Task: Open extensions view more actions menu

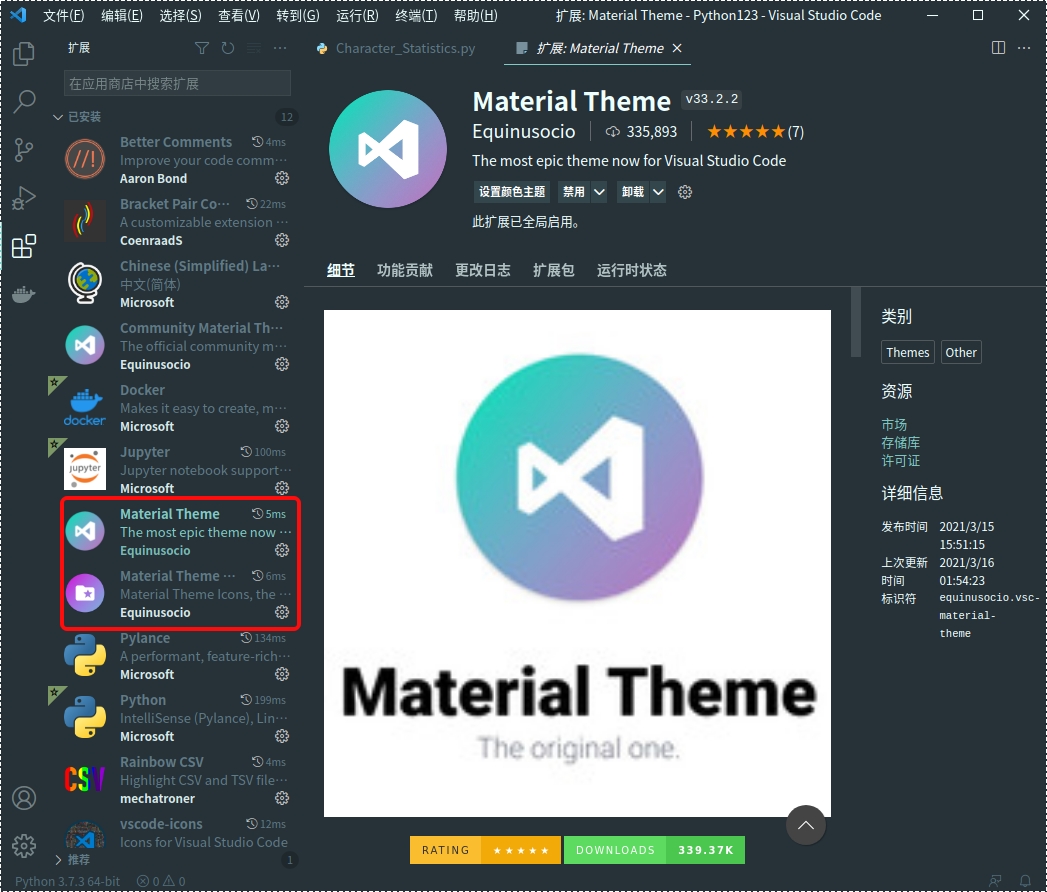Action: (x=280, y=48)
